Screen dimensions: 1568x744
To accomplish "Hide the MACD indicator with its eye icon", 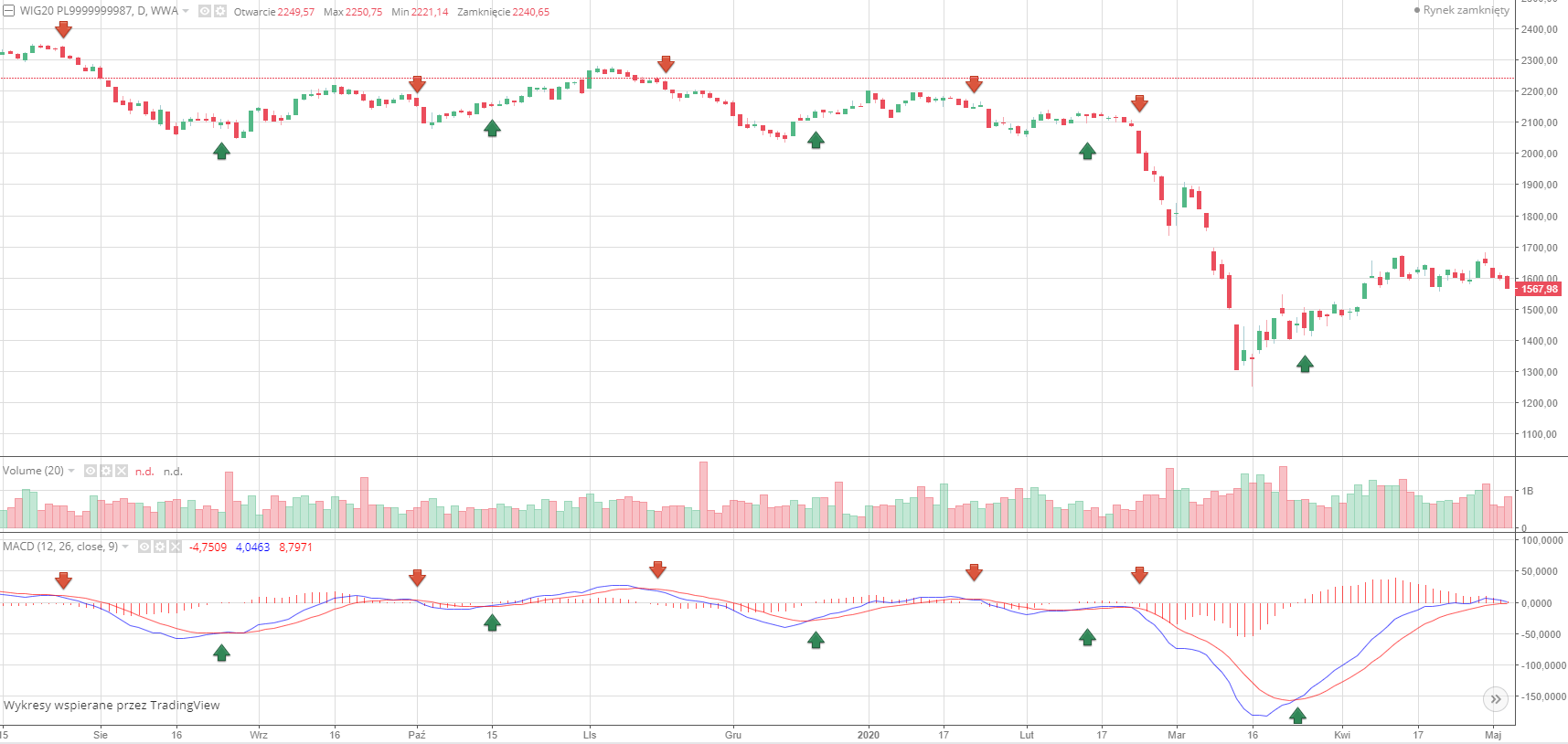I will 144,547.
